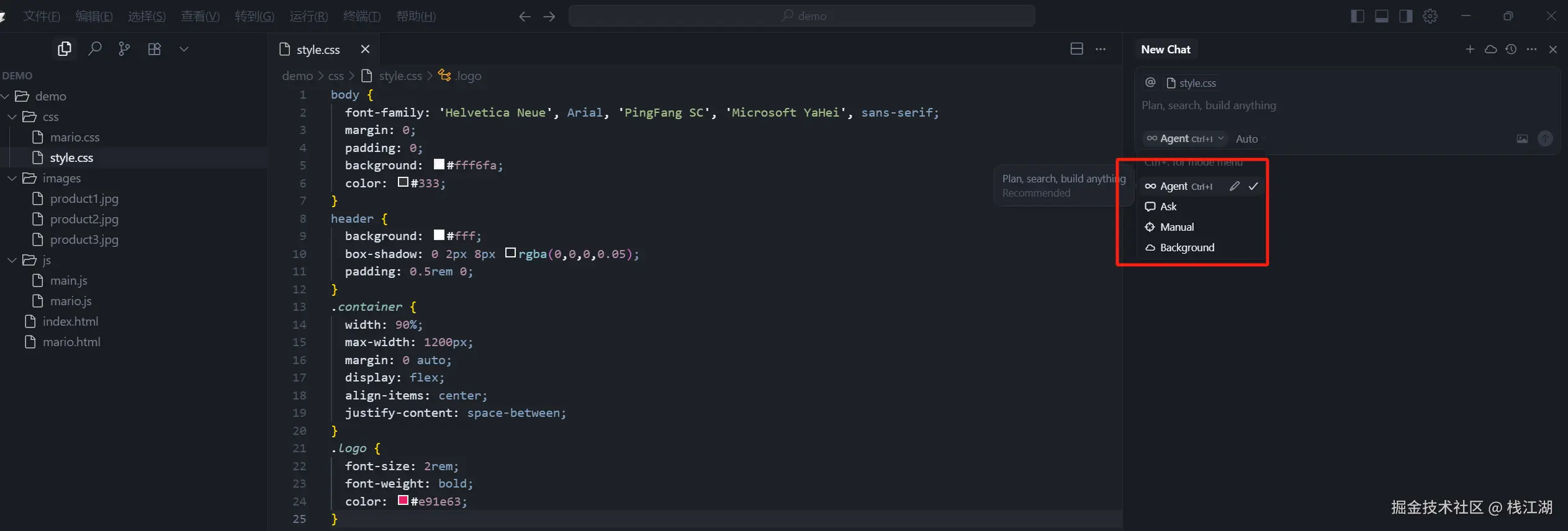The width and height of the screenshot is (1568, 531).
Task: Toggle the bottom panel layout button
Action: click(1382, 16)
